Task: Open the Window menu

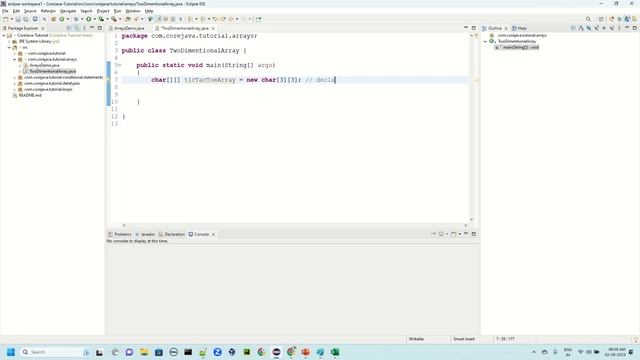Action: coord(133,11)
